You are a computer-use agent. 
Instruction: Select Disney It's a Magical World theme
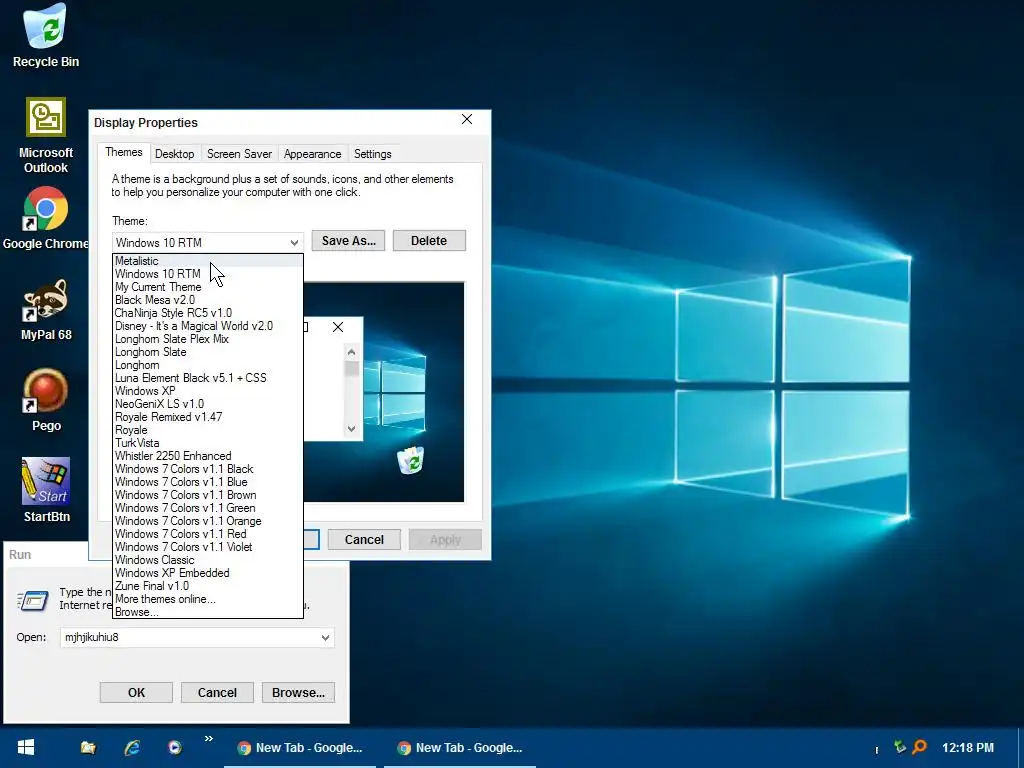(208, 326)
